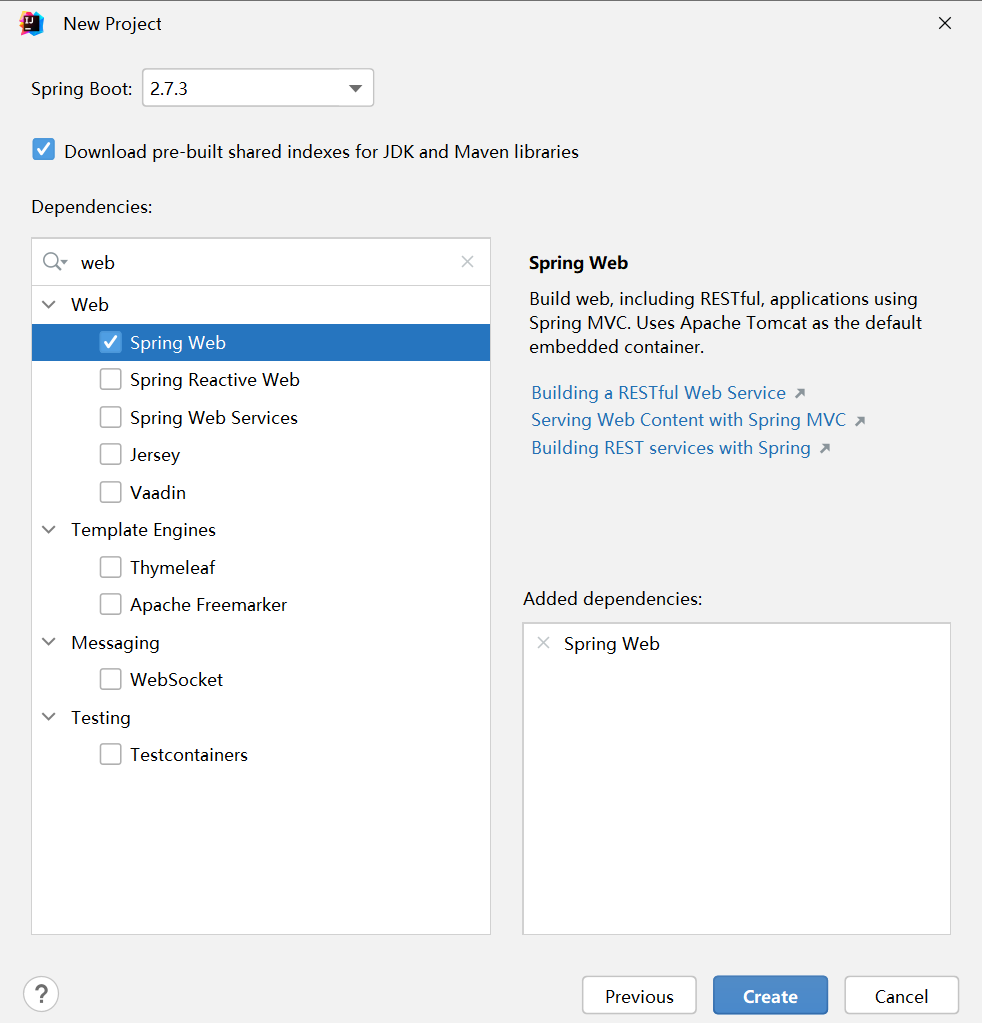
Task: Select the Spring Reactive Web label
Action: pos(215,380)
